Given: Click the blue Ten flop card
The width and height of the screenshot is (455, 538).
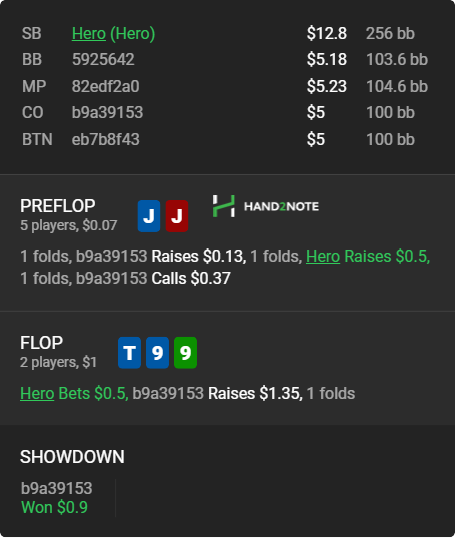Looking at the screenshot, I should (x=129, y=353).
